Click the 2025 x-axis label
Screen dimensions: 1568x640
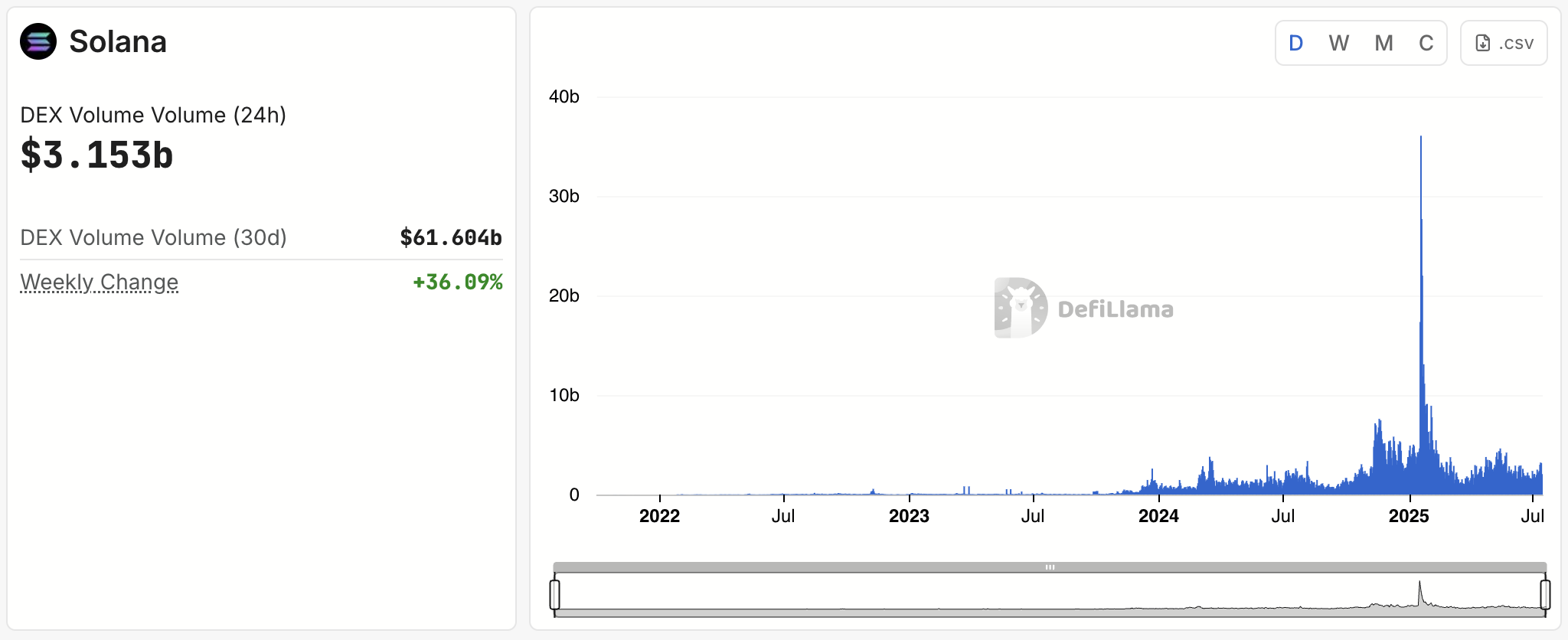[1409, 516]
